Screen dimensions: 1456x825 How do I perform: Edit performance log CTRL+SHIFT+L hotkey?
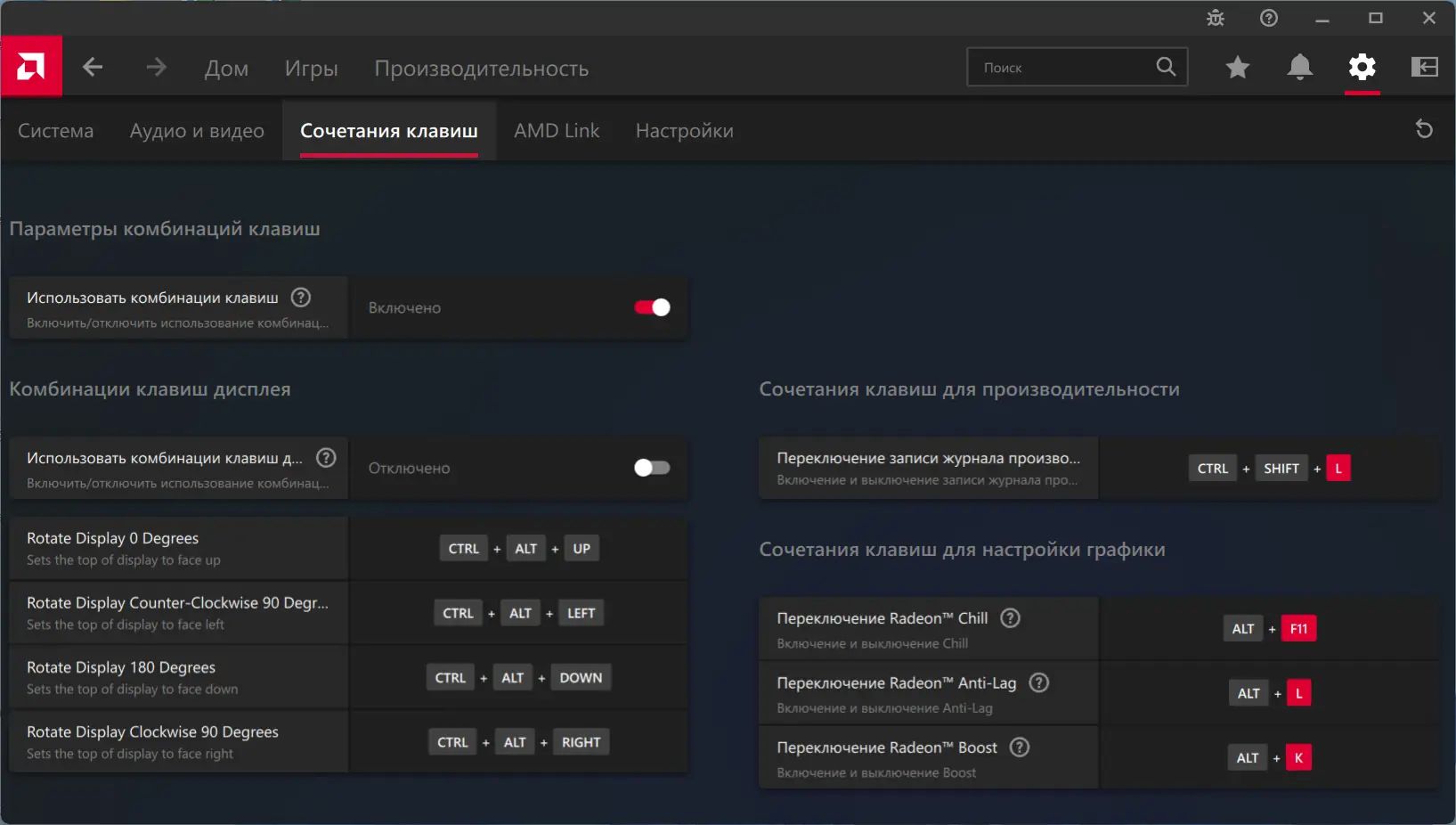tap(1270, 469)
